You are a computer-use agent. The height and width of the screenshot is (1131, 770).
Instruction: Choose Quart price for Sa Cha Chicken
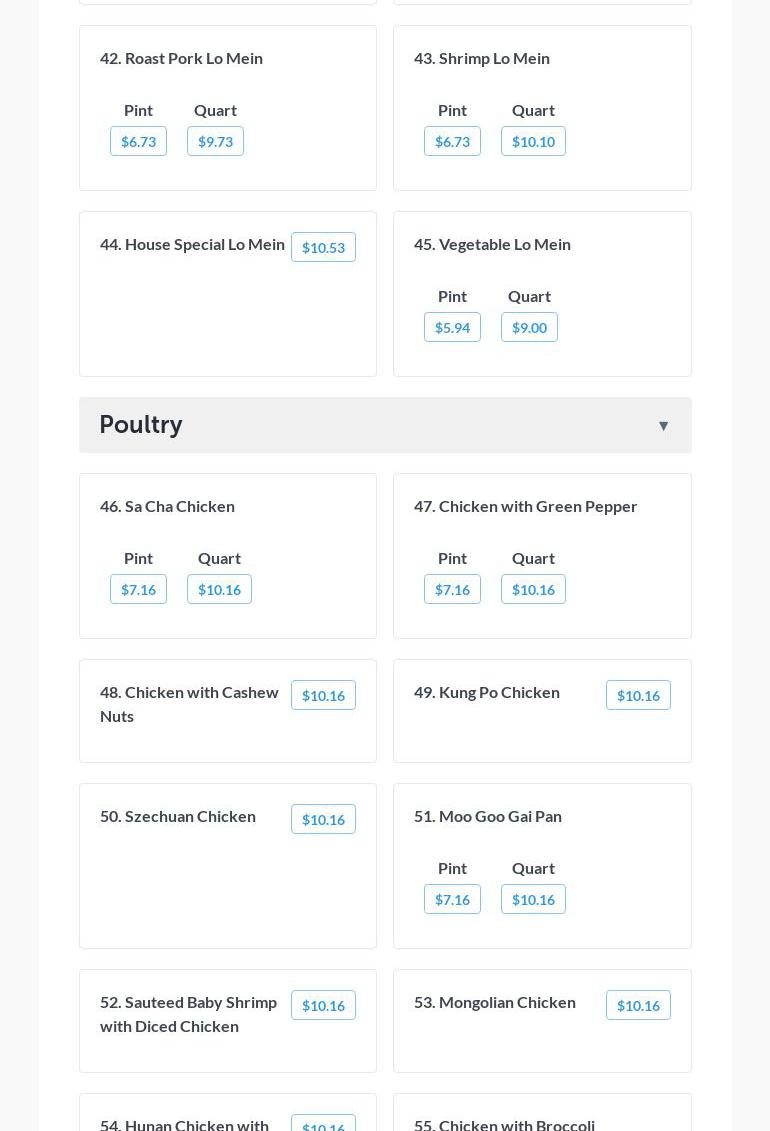(x=219, y=589)
